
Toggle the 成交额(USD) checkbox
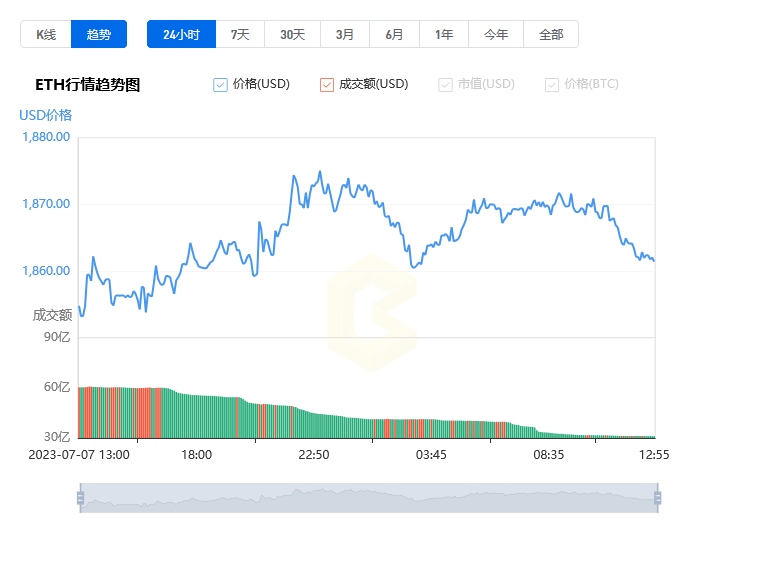click(x=327, y=85)
